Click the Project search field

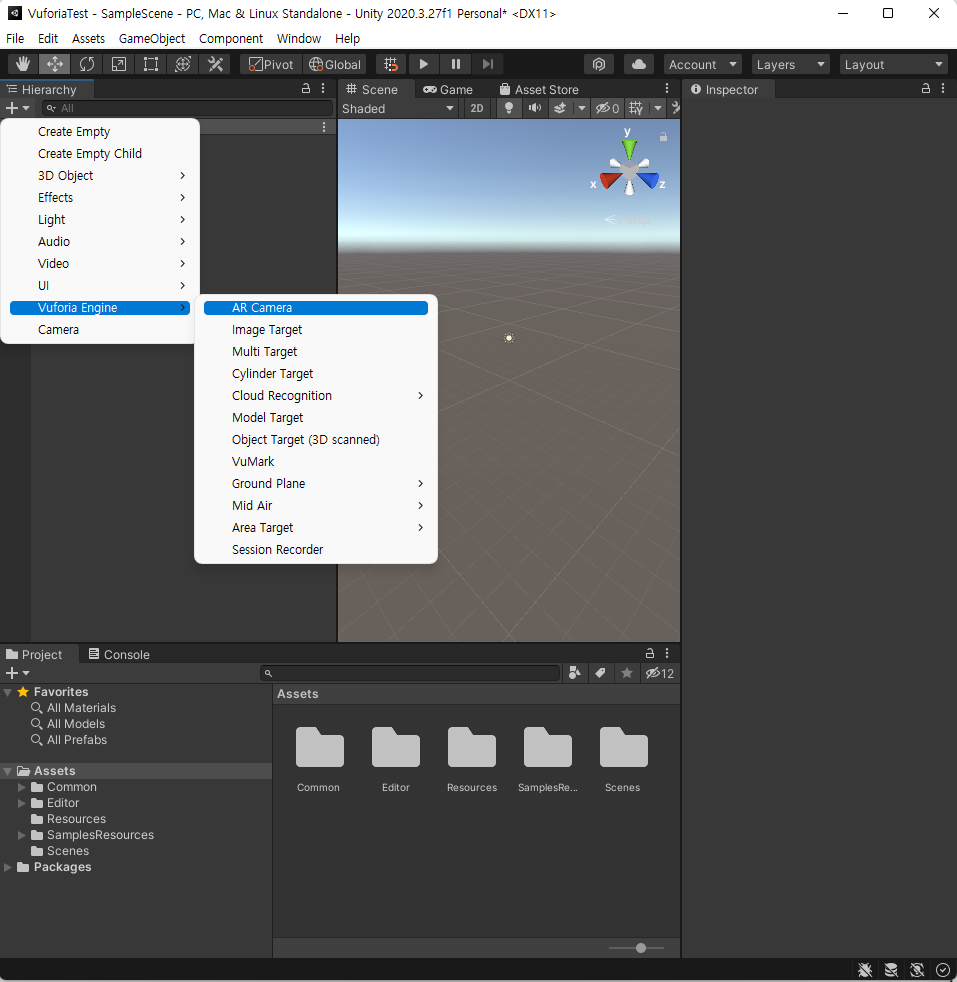410,673
